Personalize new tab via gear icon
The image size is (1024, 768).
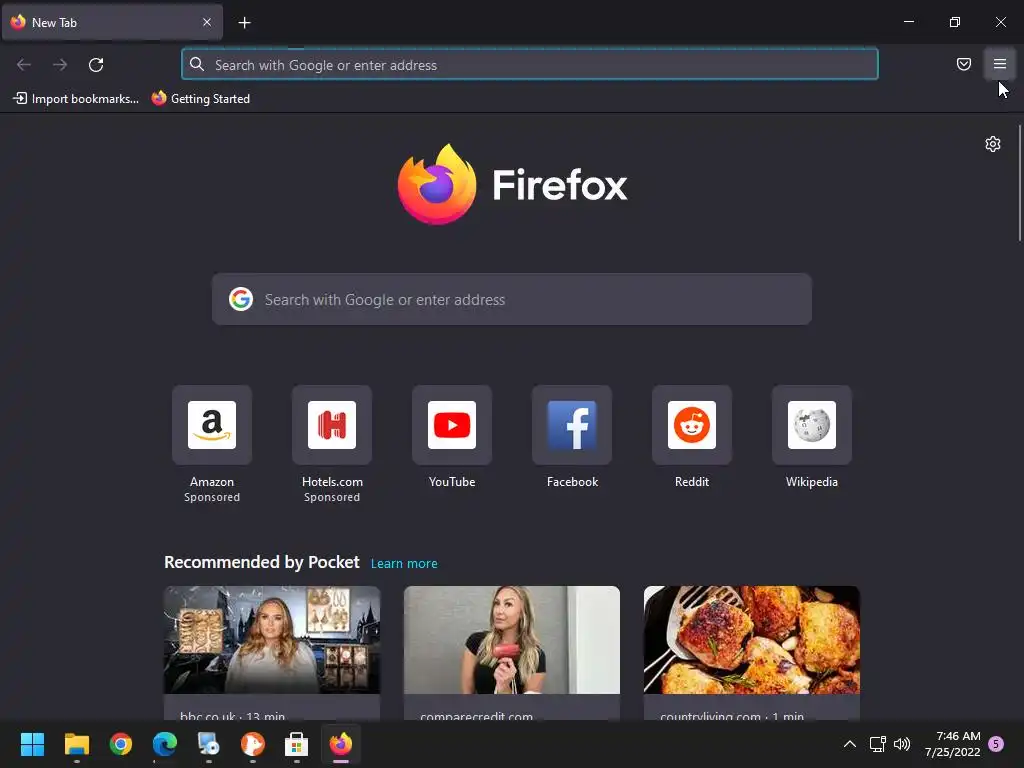993,144
